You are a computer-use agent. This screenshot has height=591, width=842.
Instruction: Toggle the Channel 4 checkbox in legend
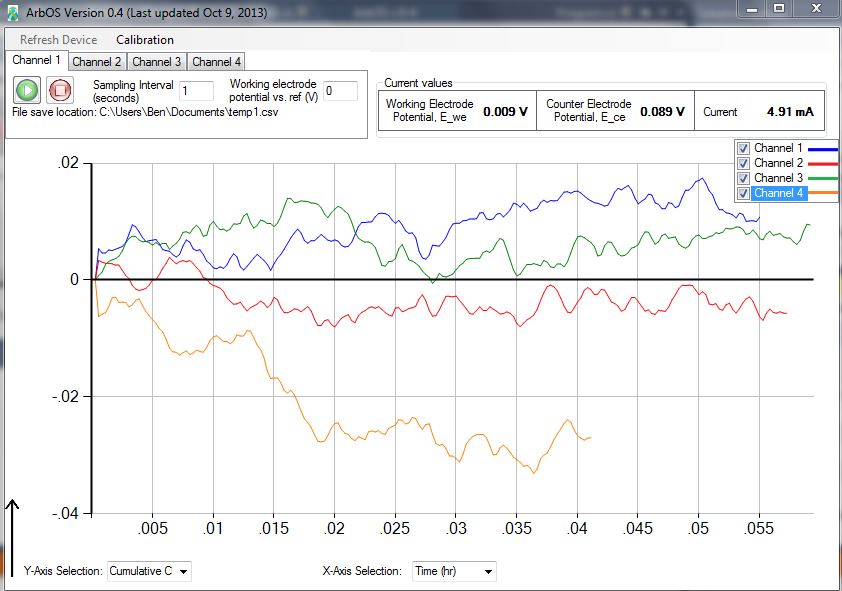click(x=743, y=193)
